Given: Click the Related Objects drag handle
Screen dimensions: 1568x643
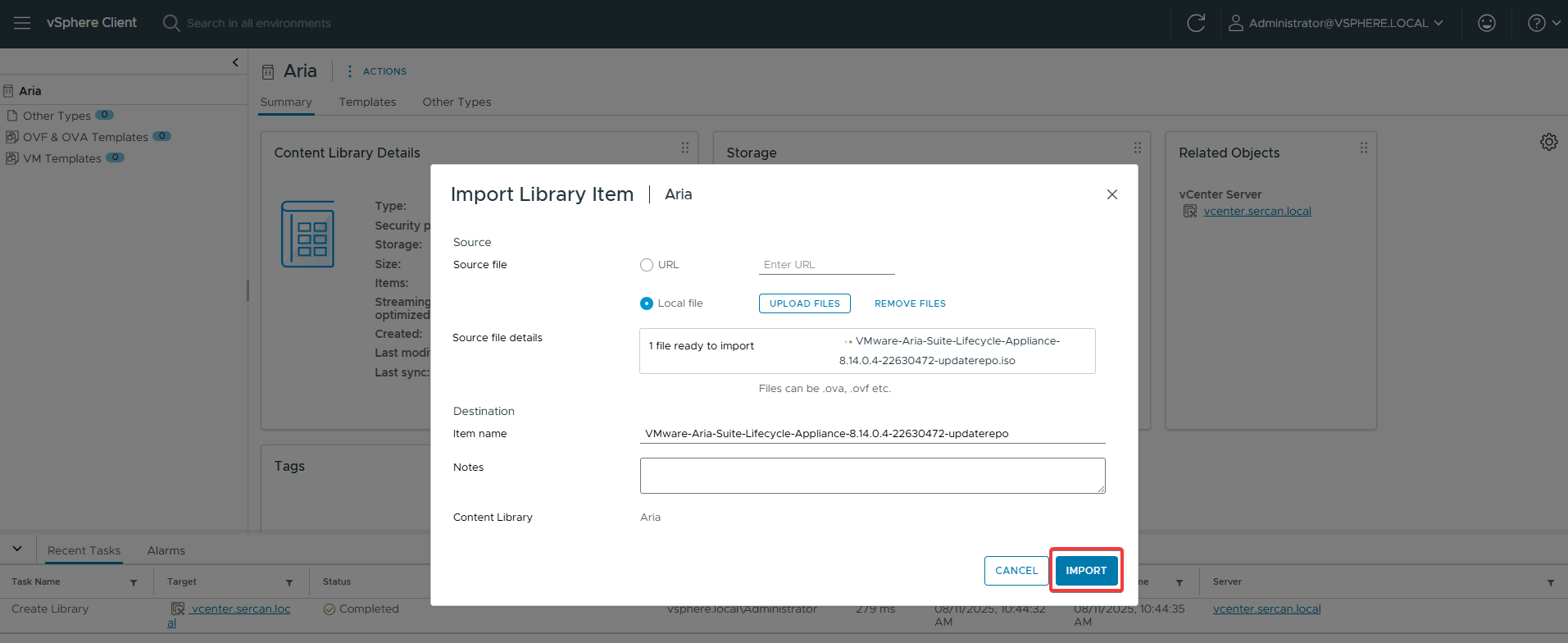Looking at the screenshot, I should click(x=1364, y=148).
